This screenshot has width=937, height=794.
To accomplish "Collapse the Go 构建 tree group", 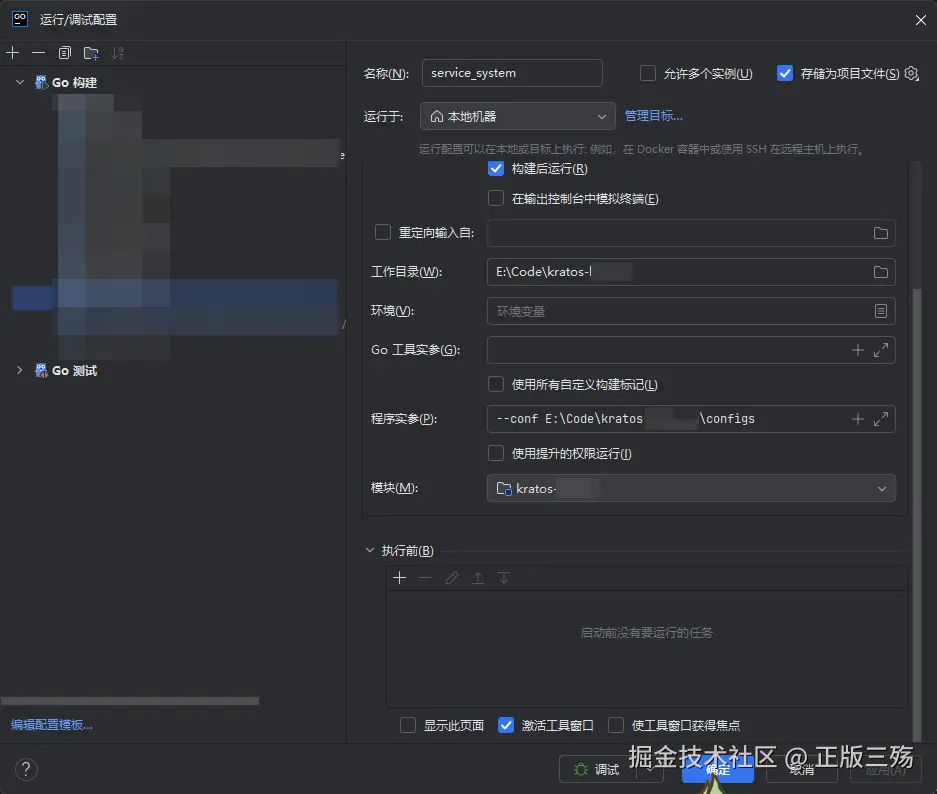I will tap(22, 81).
